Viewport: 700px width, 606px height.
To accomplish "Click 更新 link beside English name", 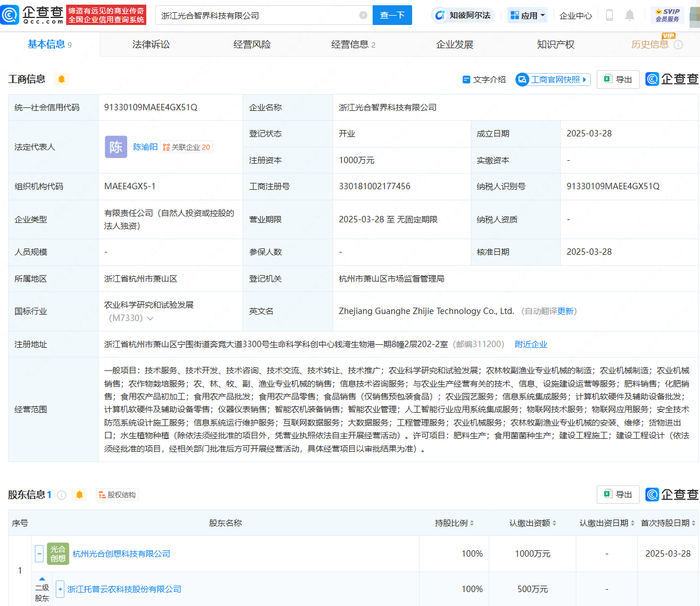I will point(565,311).
